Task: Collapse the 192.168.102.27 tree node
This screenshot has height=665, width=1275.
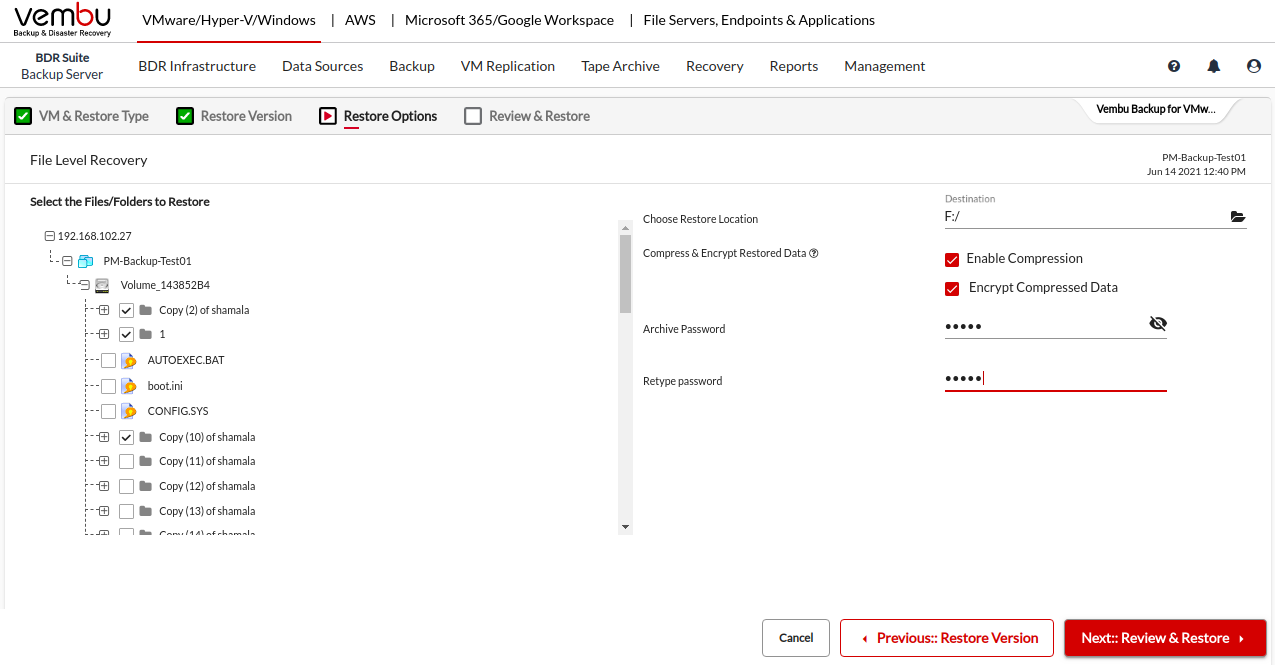Action: [x=49, y=236]
